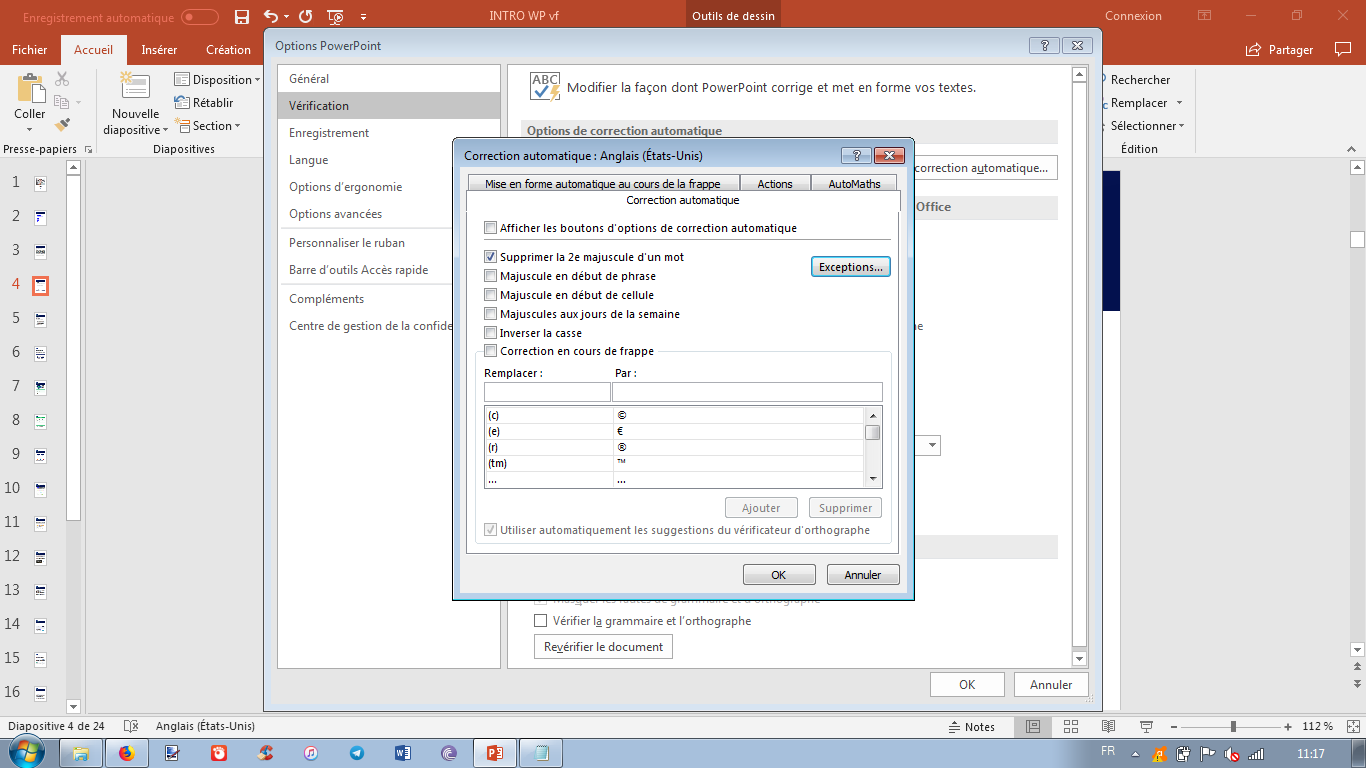Click the volume muted tray icon
Viewport: 1366px width, 768px height.
tap(1233, 754)
